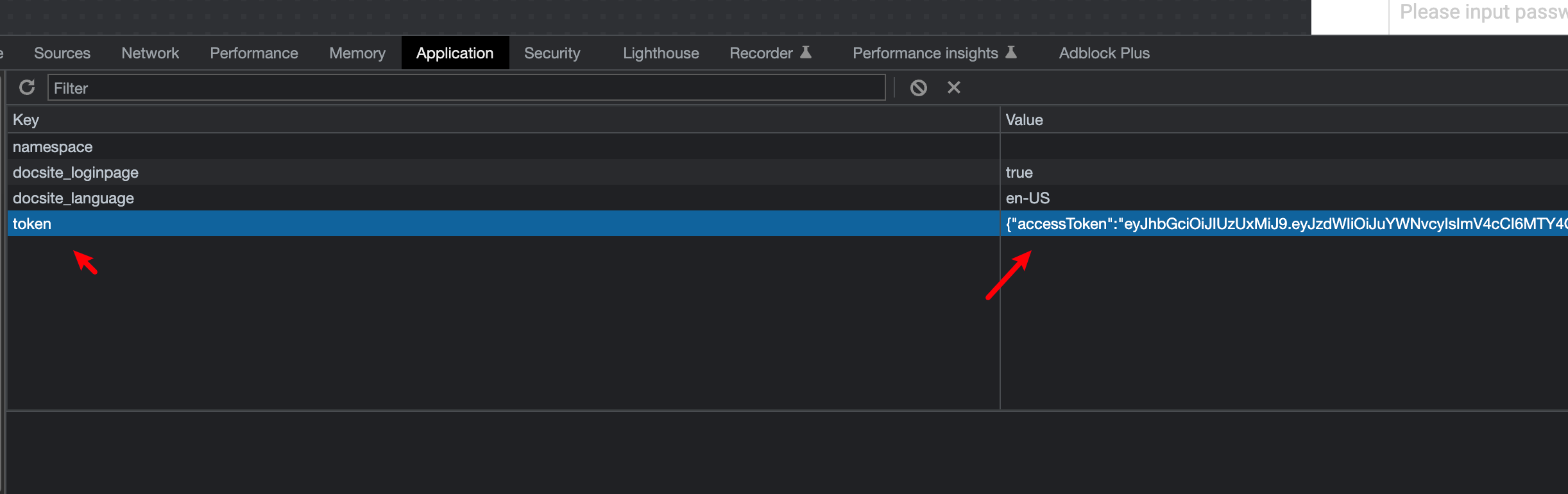Select the Application tab
The height and width of the screenshot is (494, 1568).
pyautogui.click(x=455, y=53)
